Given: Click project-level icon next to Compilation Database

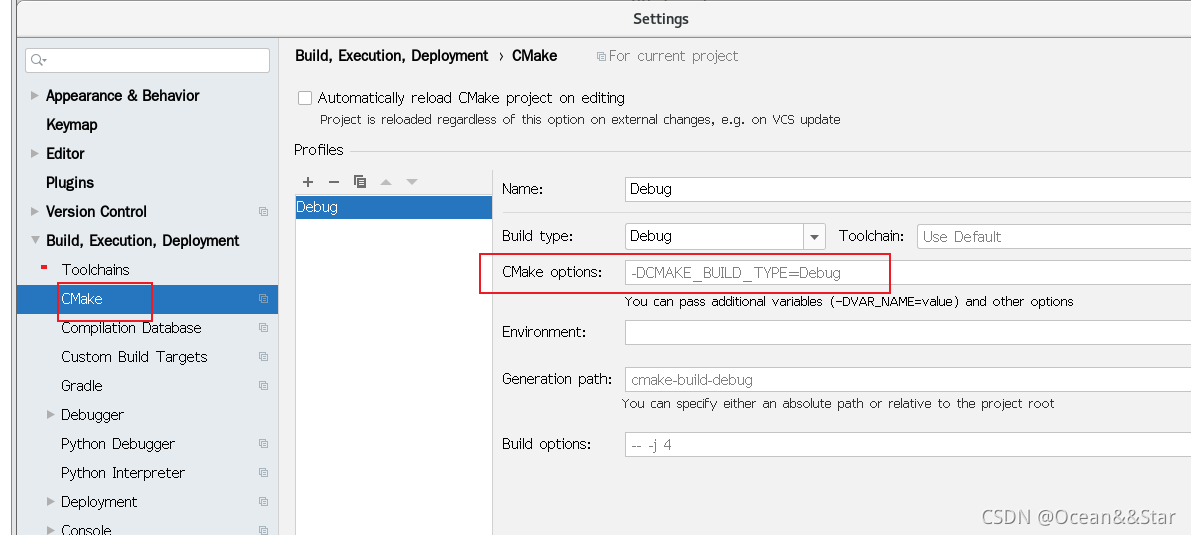Looking at the screenshot, I should [x=264, y=328].
